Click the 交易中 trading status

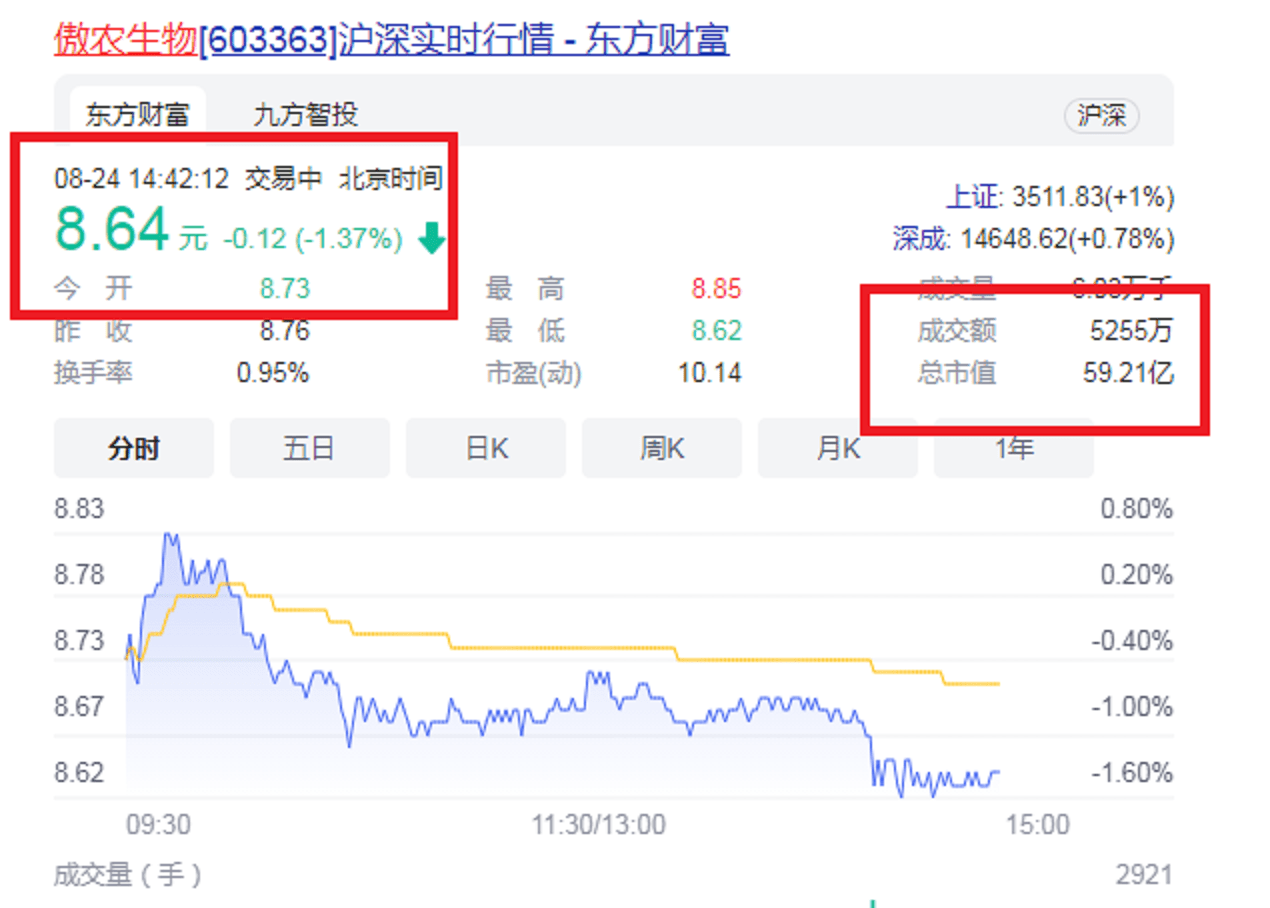pos(283,179)
